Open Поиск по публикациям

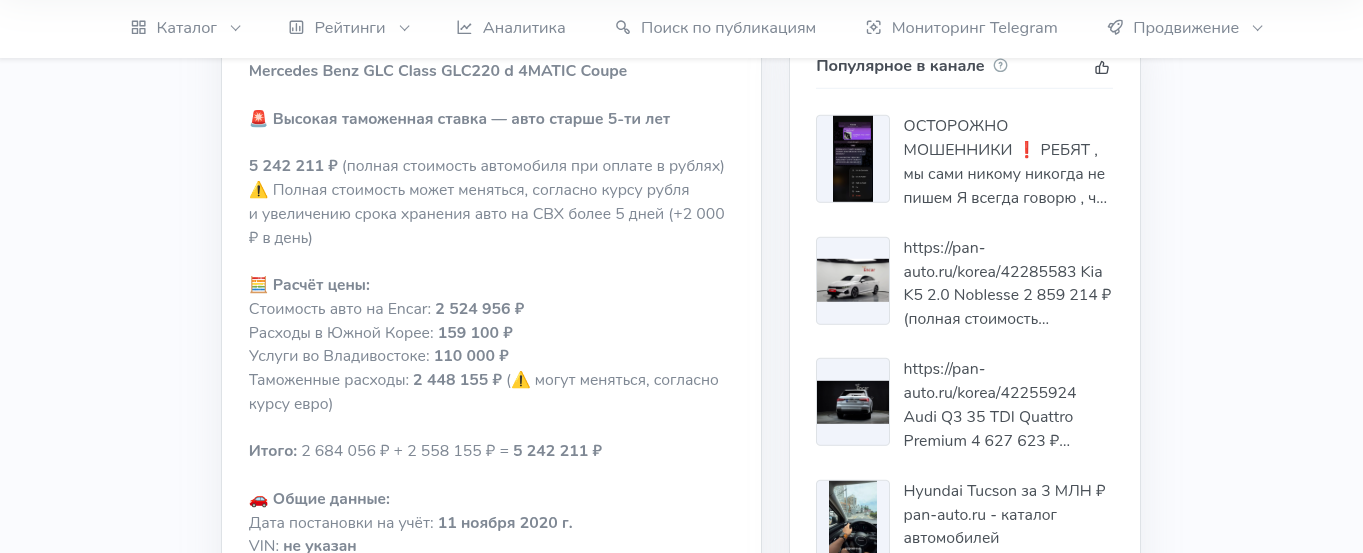click(715, 28)
